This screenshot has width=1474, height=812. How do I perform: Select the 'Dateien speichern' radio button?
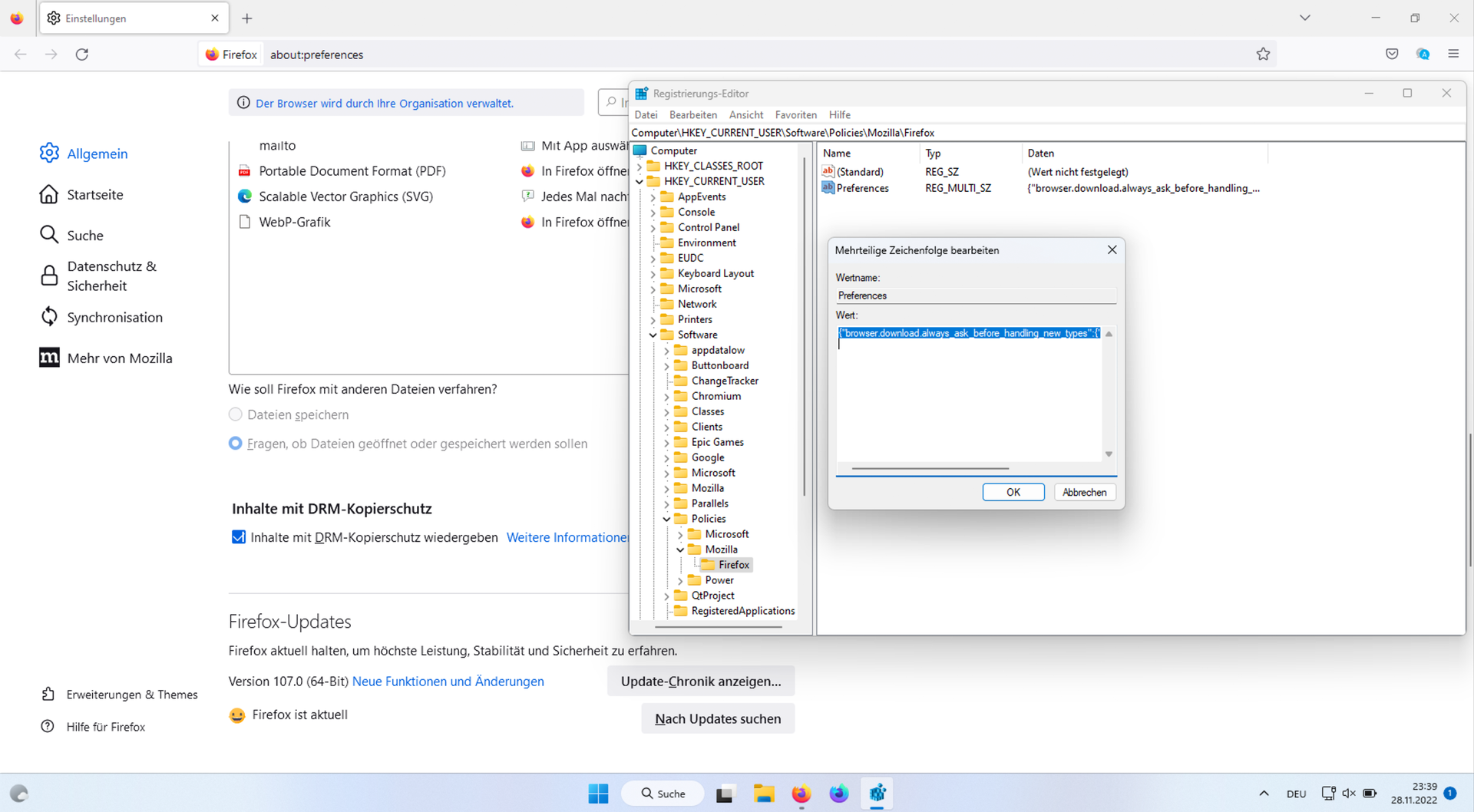click(236, 415)
